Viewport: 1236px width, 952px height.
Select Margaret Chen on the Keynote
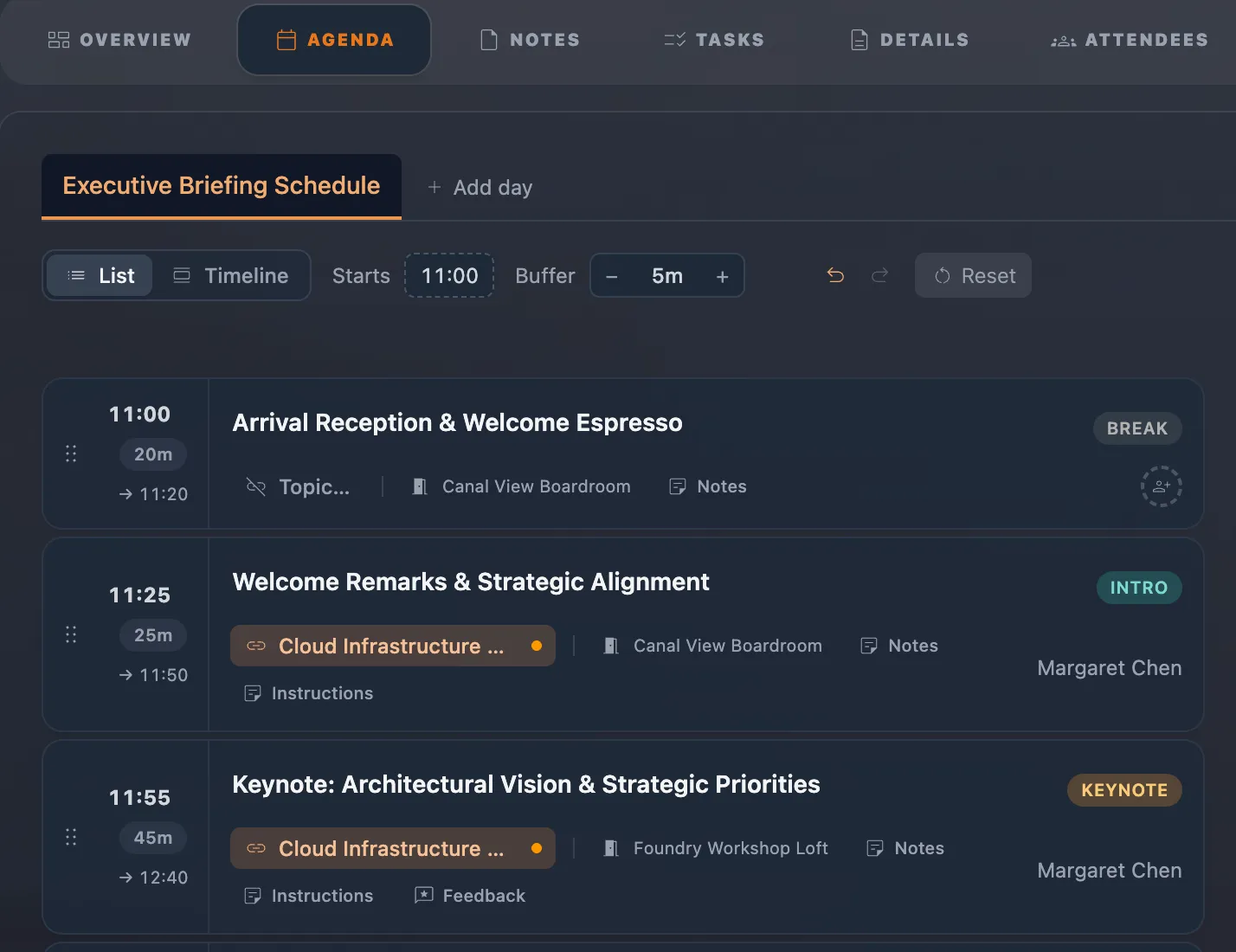tap(1110, 871)
